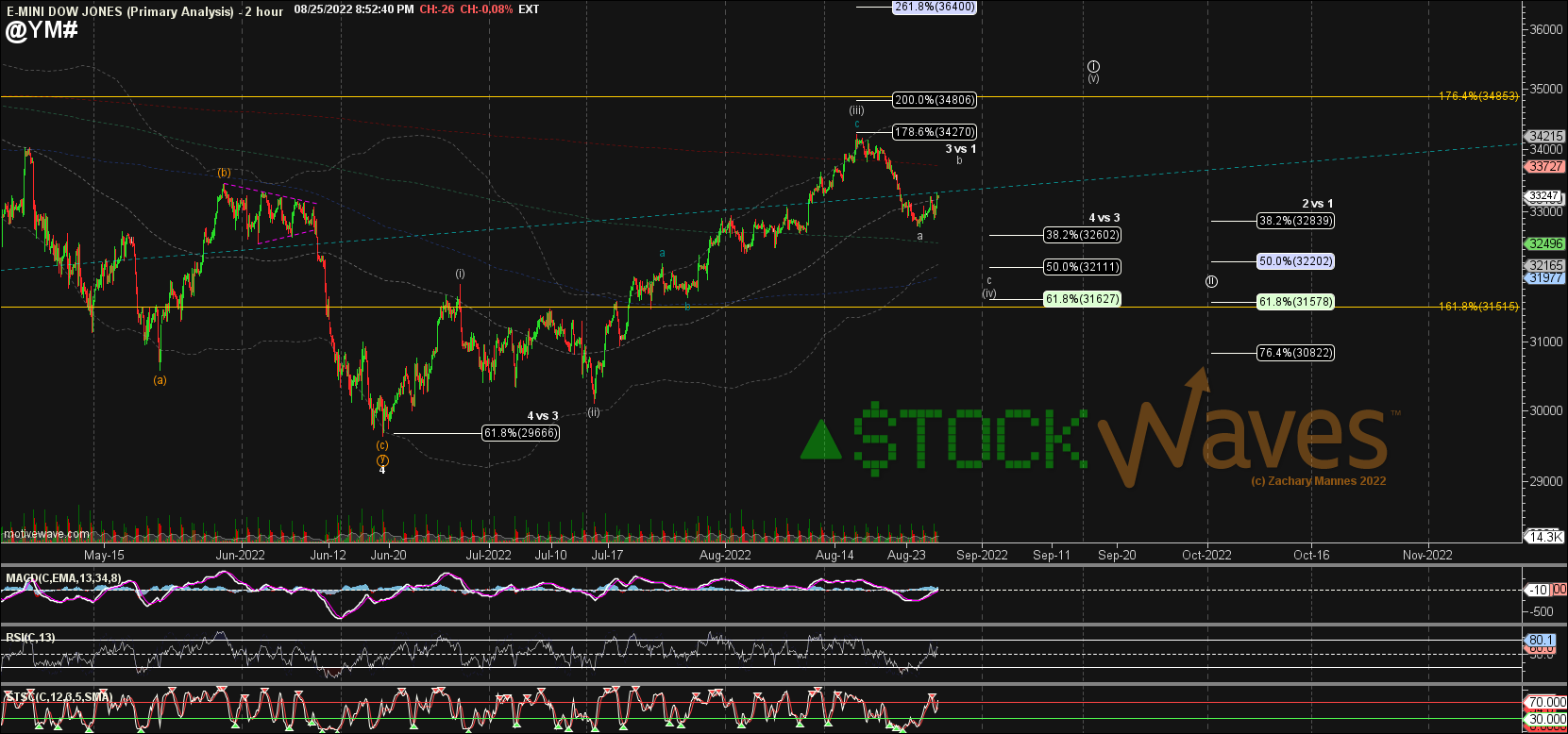Click the motivewave.com link
The height and width of the screenshot is (734, 1568).
[x=45, y=534]
